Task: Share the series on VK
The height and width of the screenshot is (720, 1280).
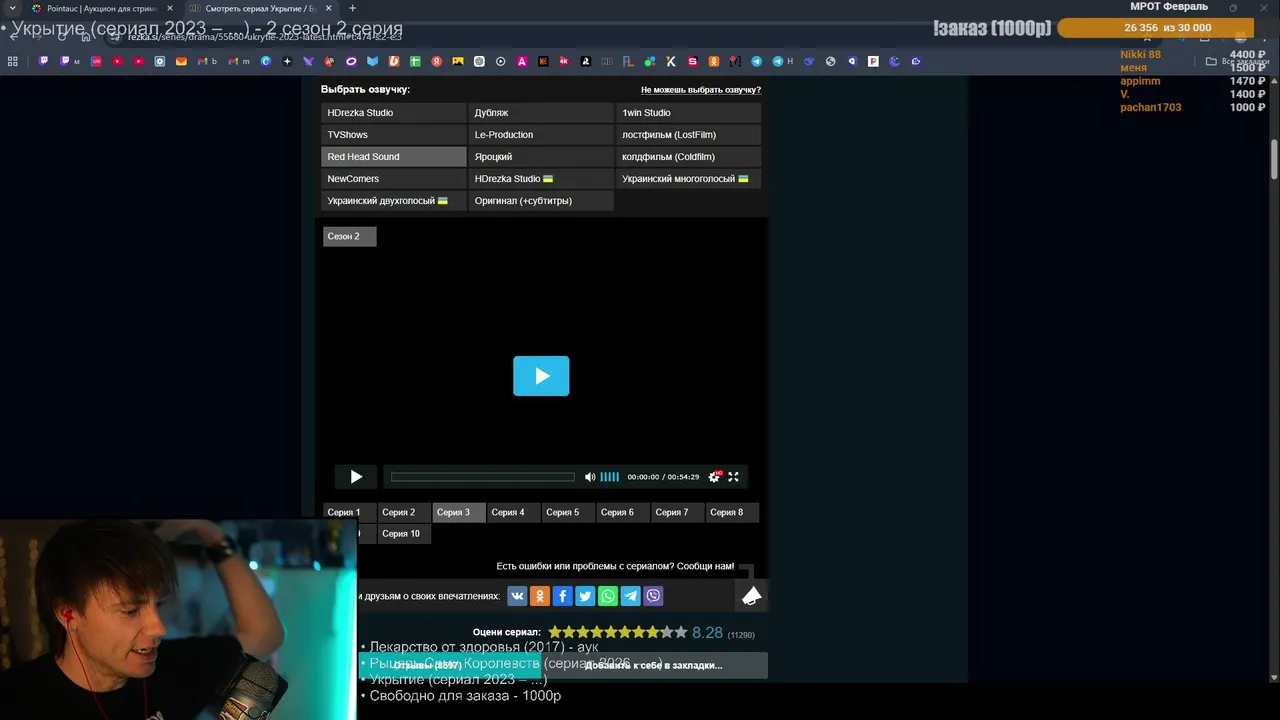Action: [517, 596]
